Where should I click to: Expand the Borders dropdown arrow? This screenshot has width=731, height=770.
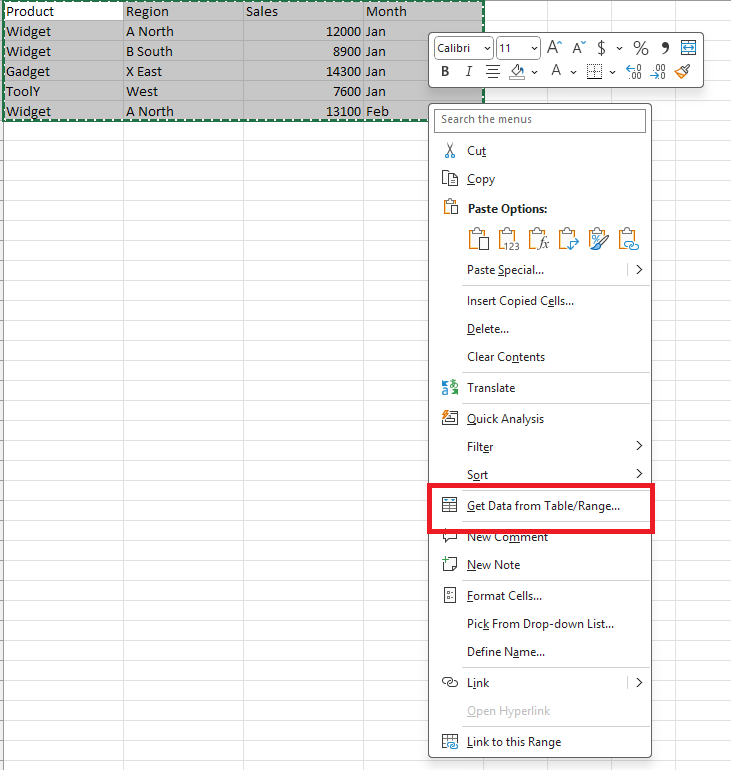pyautogui.click(x=612, y=72)
